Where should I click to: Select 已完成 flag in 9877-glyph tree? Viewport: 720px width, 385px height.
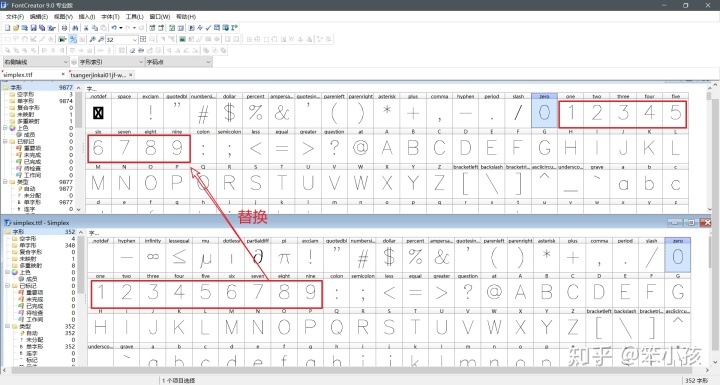tap(32, 162)
